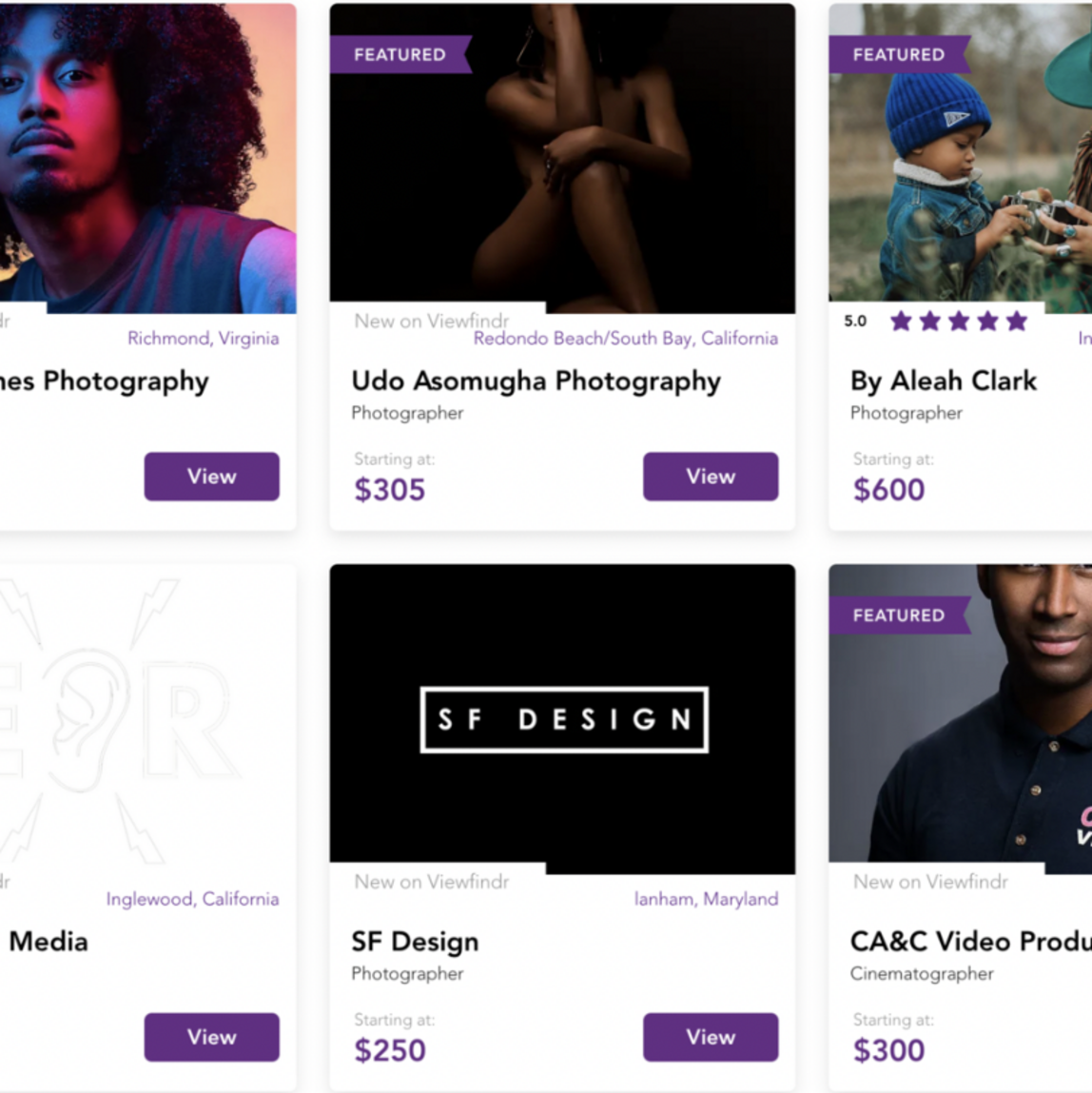The height and width of the screenshot is (1093, 1092).
Task: Open the Udo Asomugha Photography title
Action: (536, 381)
